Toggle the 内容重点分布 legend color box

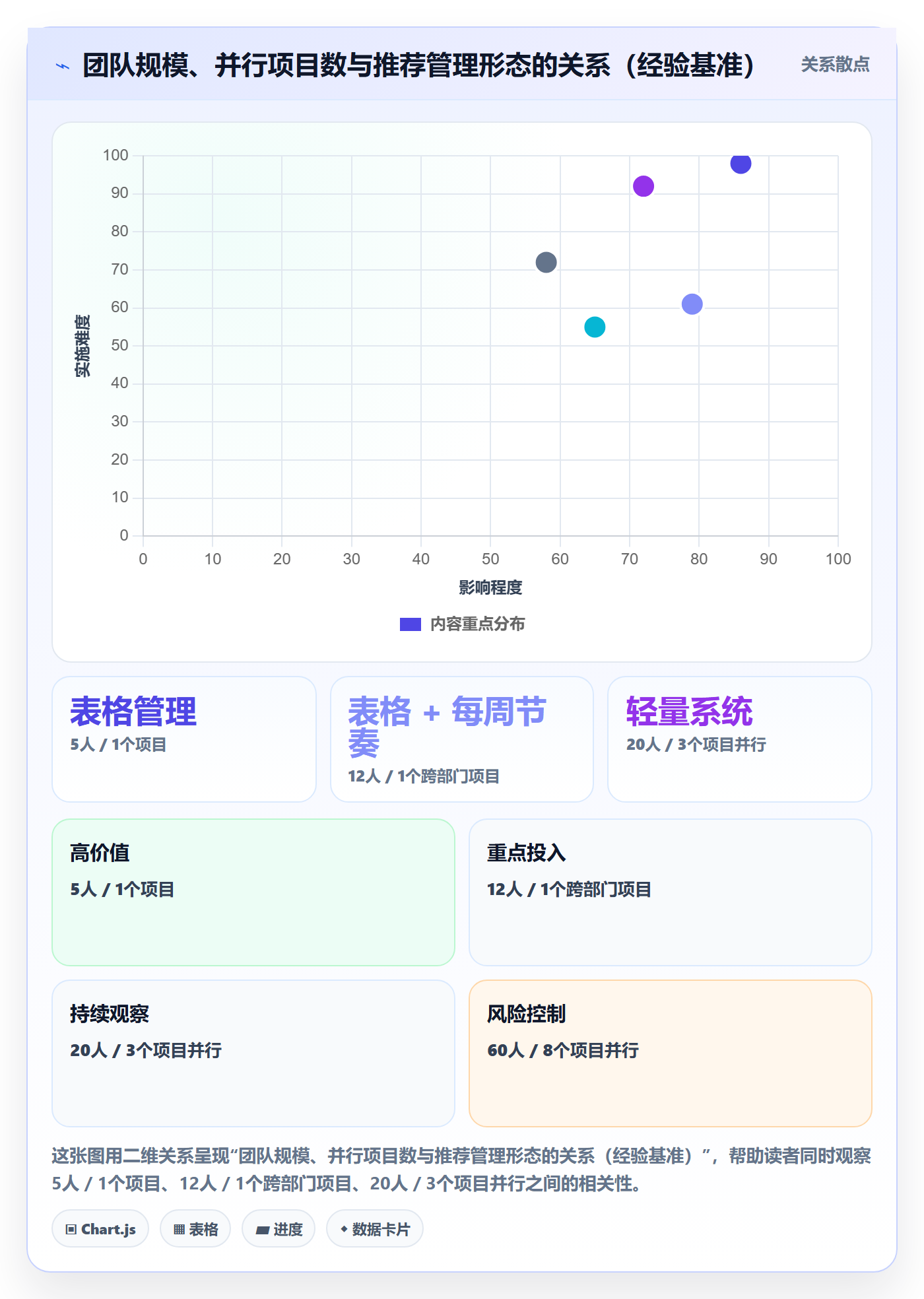click(410, 624)
